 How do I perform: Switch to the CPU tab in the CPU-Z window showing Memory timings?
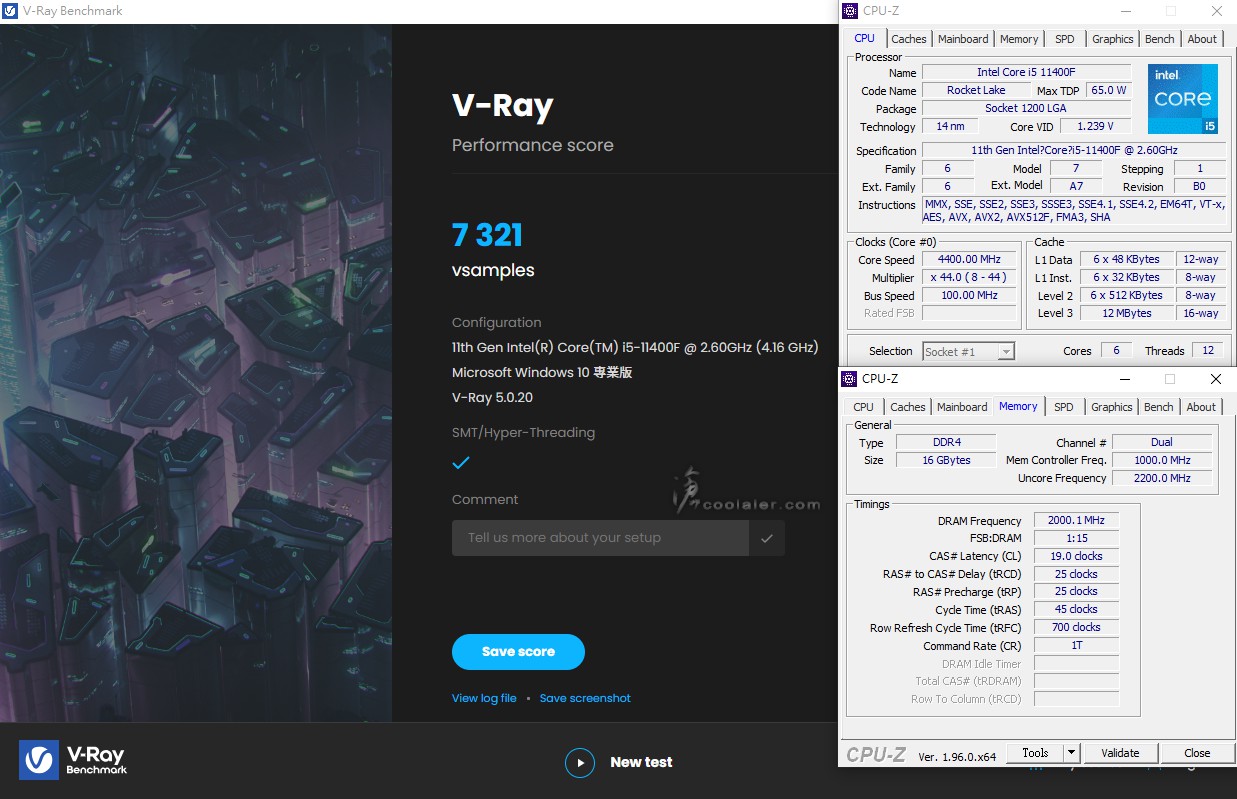point(864,407)
